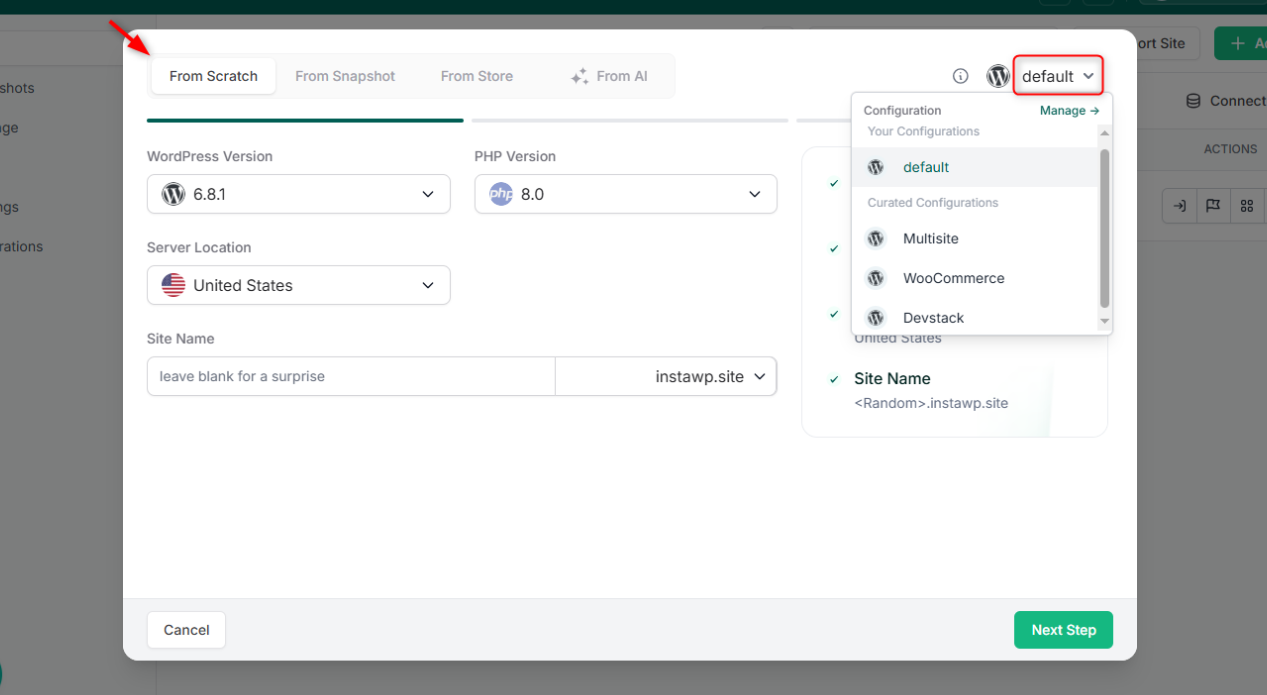Click the WordPress icon beside Multisite
1267x695 pixels.
click(x=875, y=238)
